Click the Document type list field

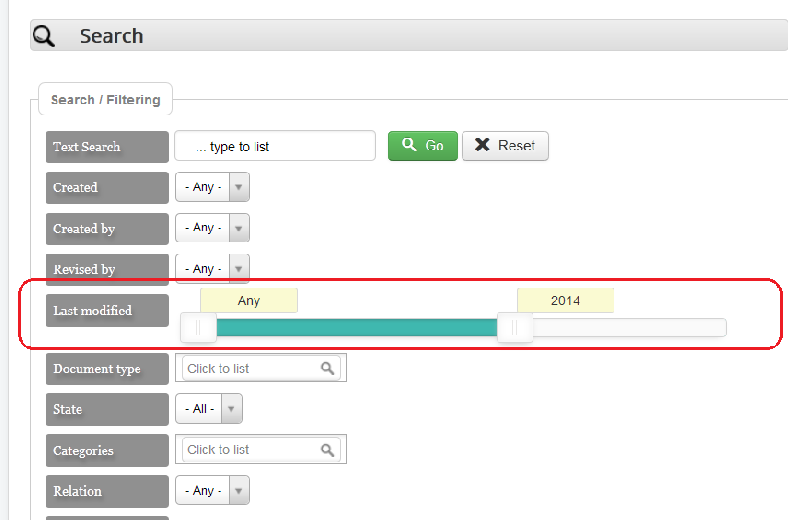(261, 368)
